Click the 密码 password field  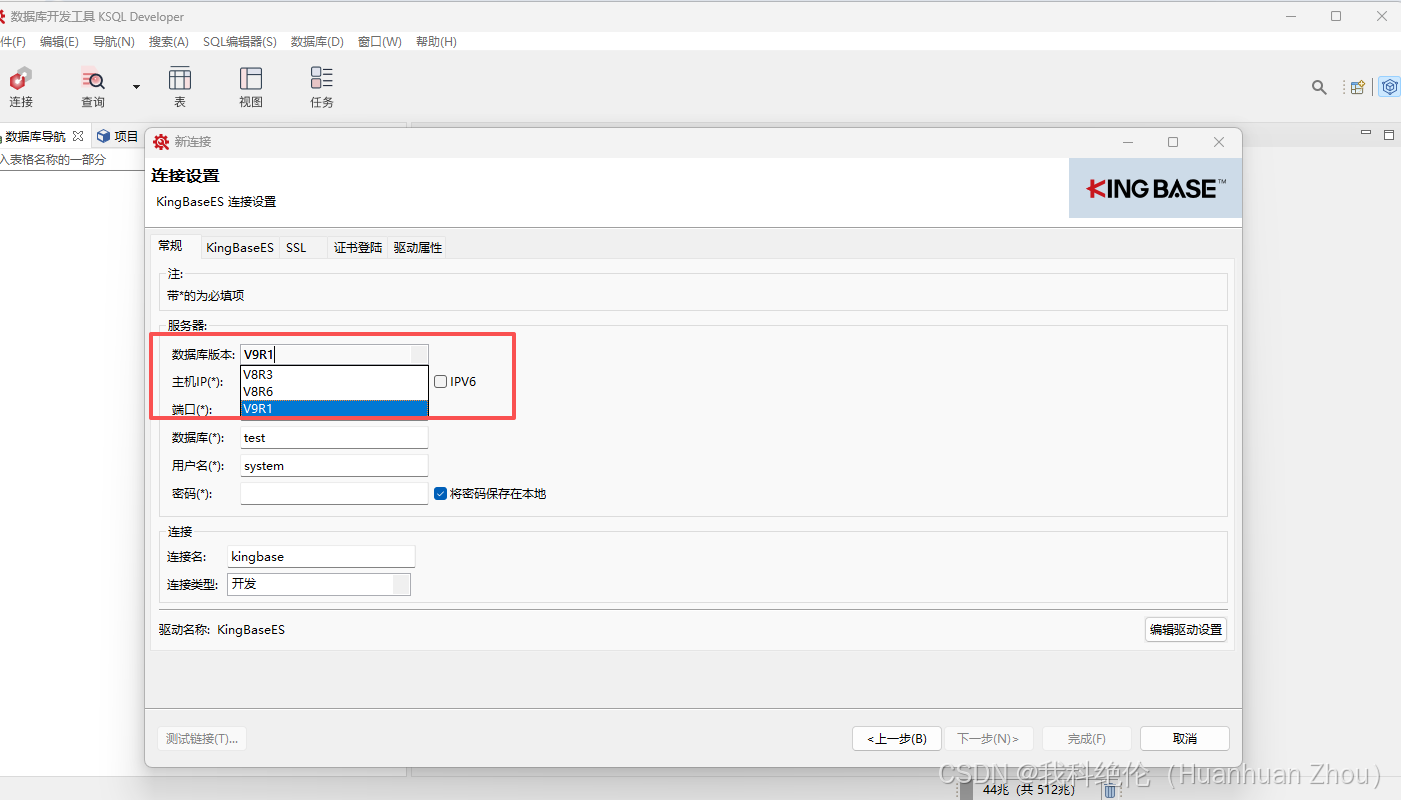click(334, 494)
